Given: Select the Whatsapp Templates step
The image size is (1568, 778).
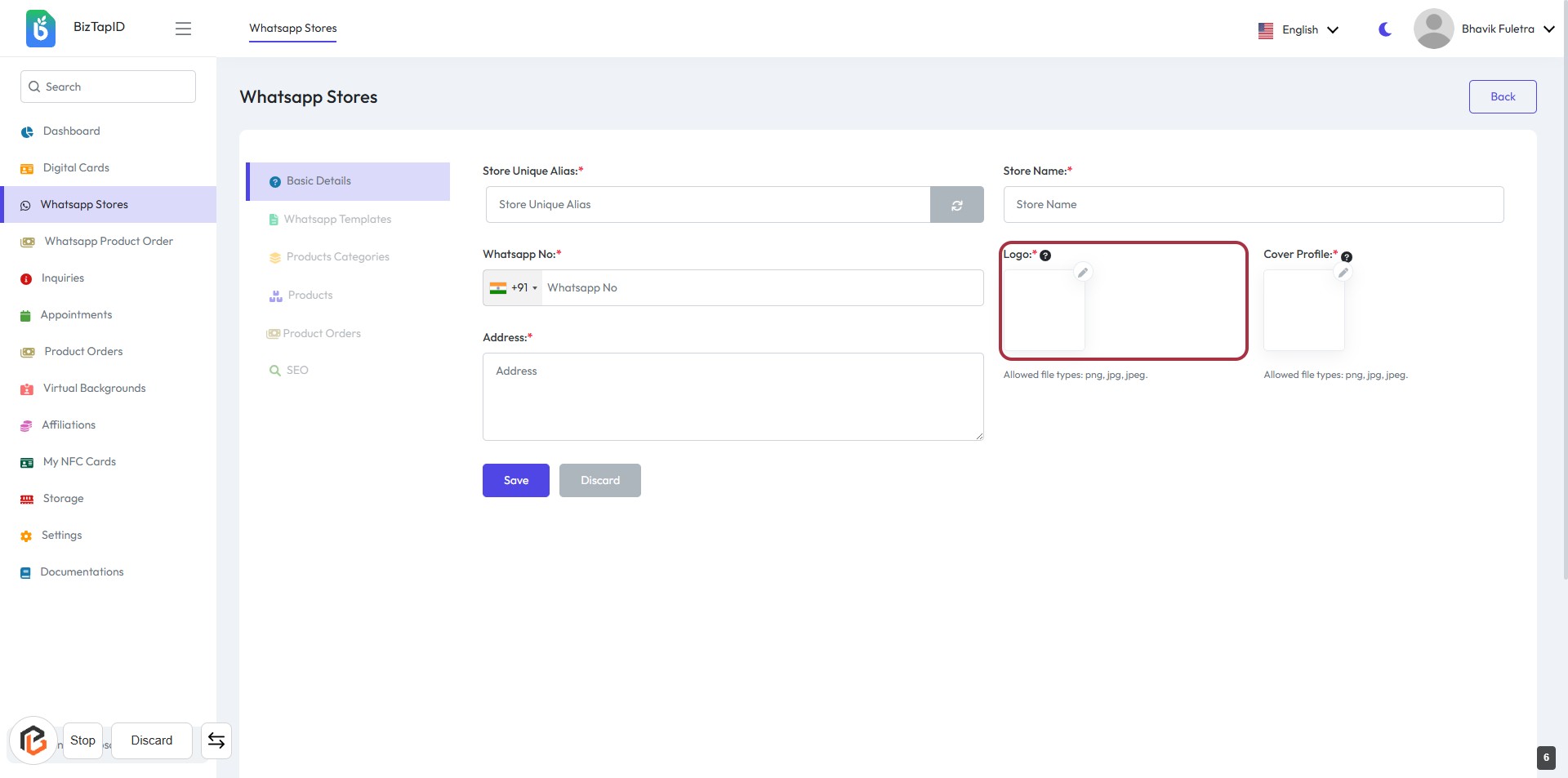Looking at the screenshot, I should [337, 220].
